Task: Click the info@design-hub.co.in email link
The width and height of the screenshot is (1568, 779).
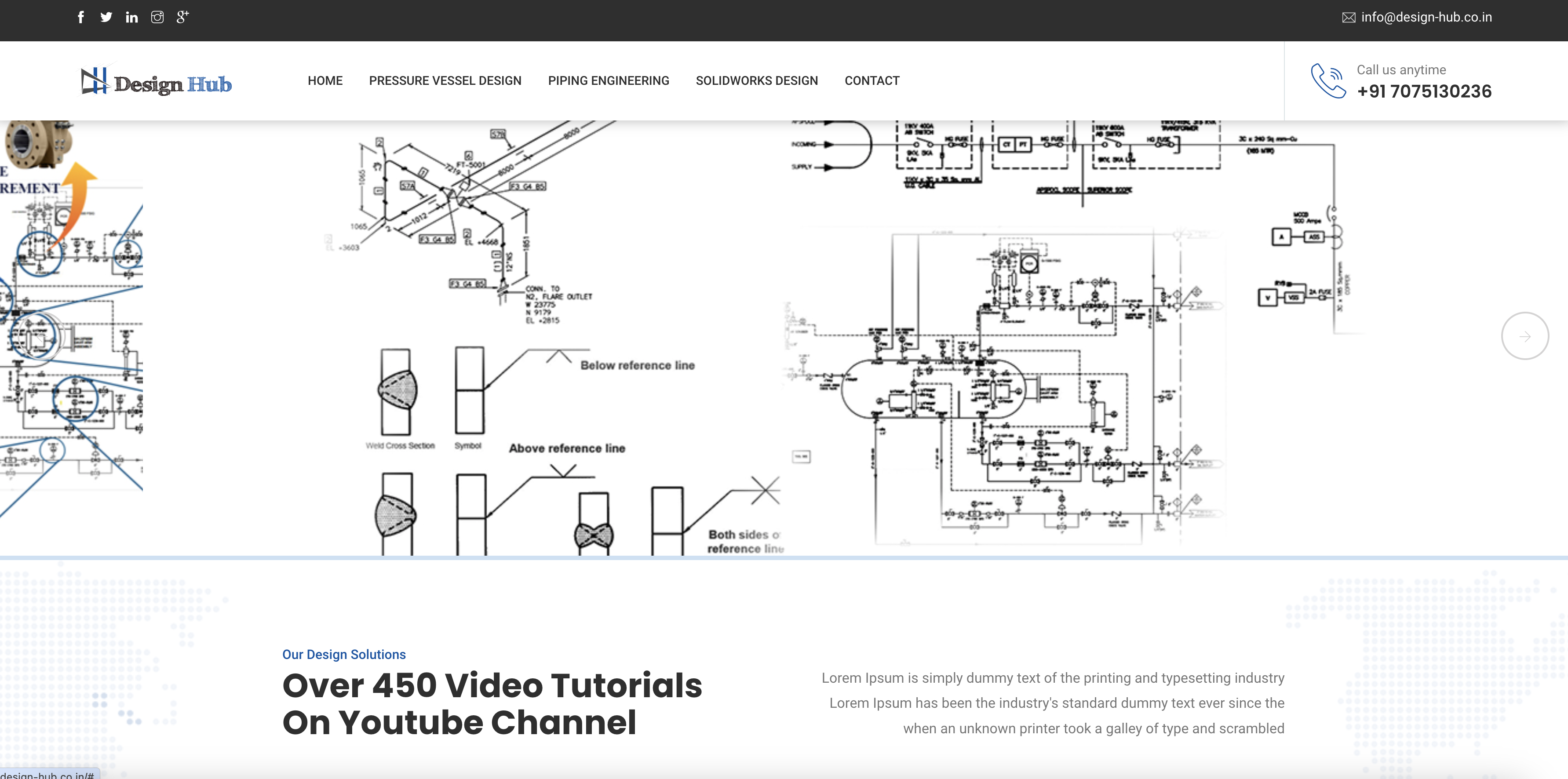Action: point(1426,18)
